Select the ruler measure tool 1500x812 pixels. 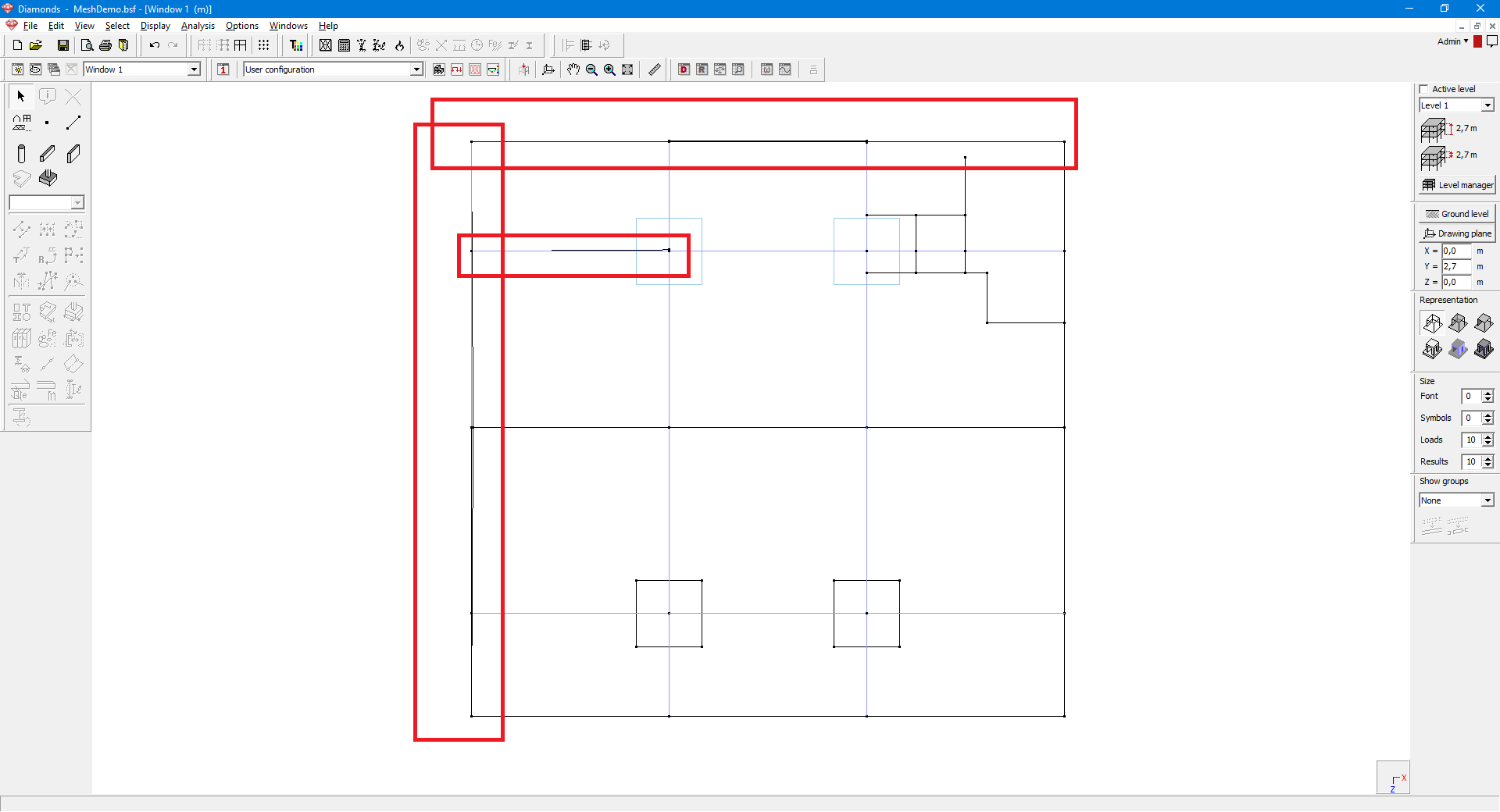click(655, 69)
